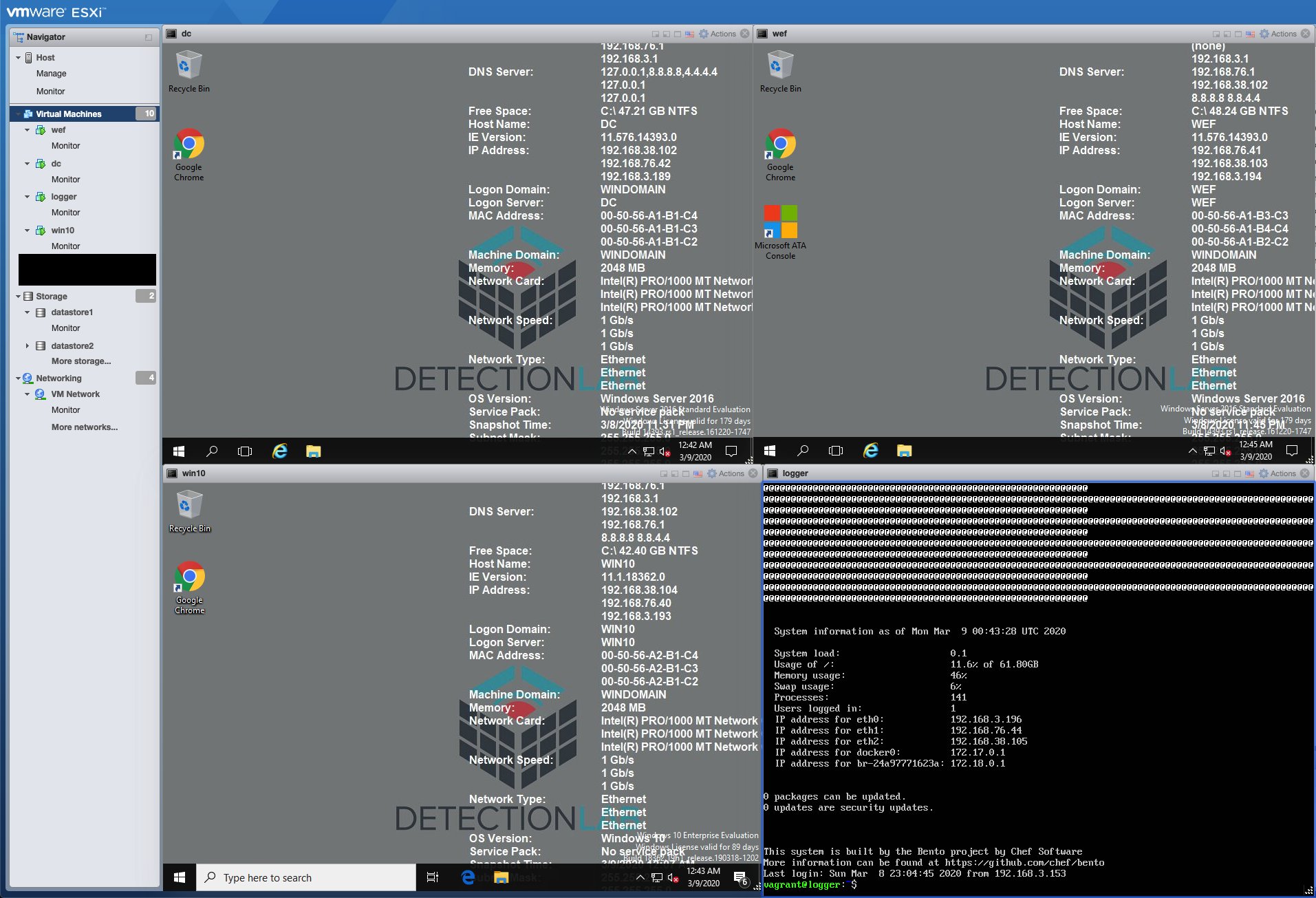The image size is (1316, 898).
Task: Select Manage under Host
Action: pyautogui.click(x=51, y=74)
